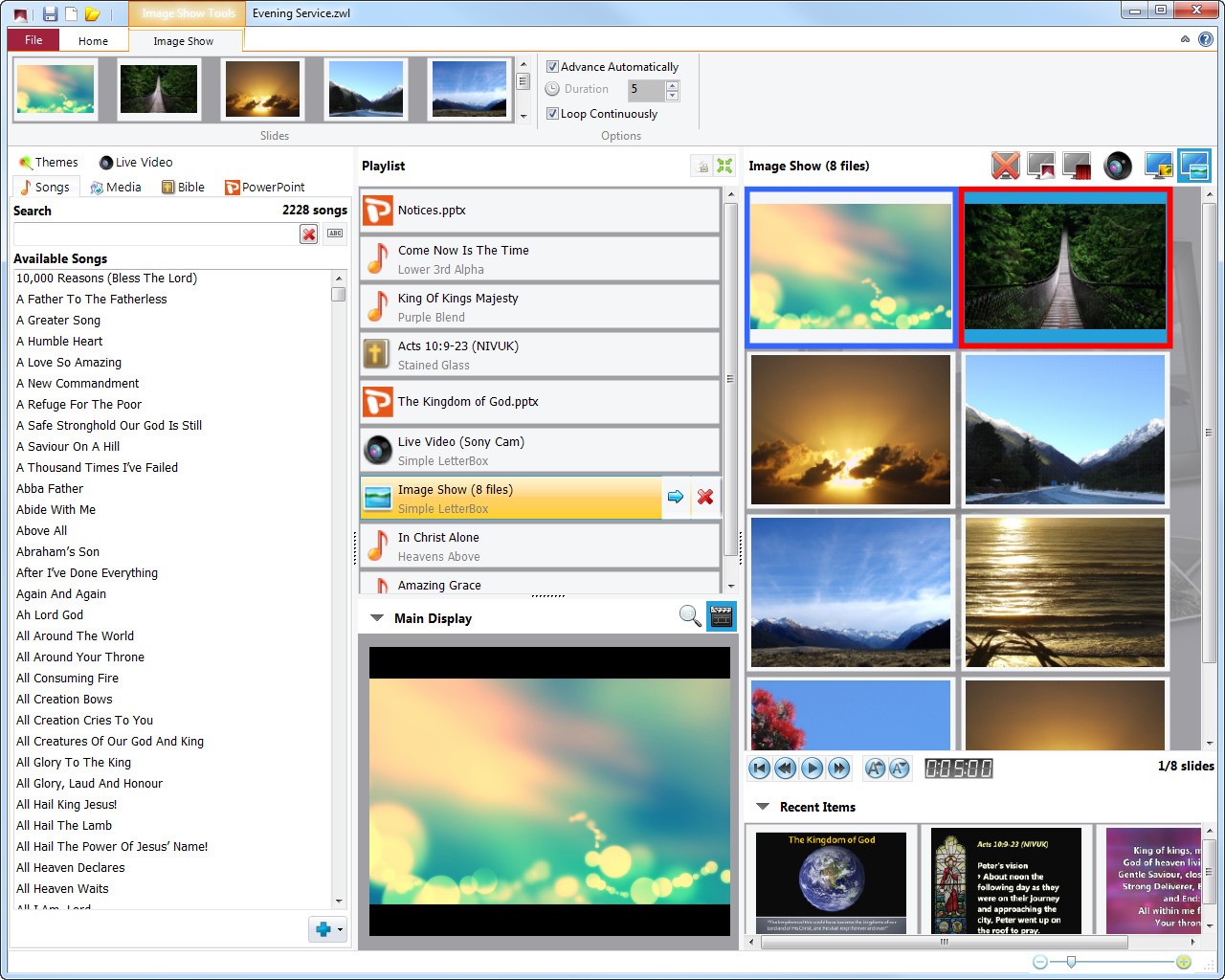Image resolution: width=1225 pixels, height=980 pixels.
Task: Click the monitor with red curtain icon
Action: click(1078, 166)
